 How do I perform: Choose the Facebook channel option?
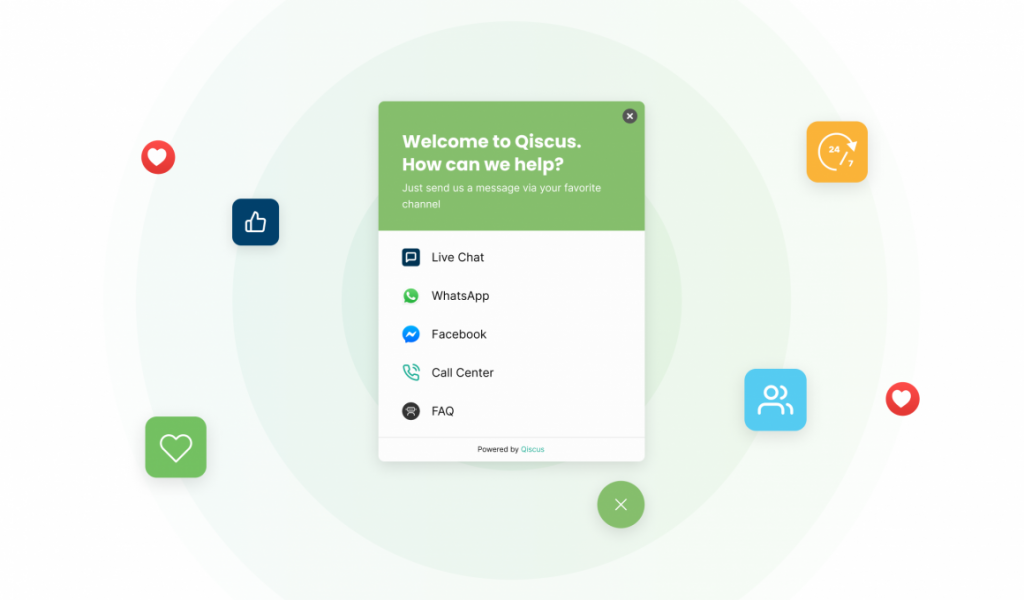tap(459, 334)
